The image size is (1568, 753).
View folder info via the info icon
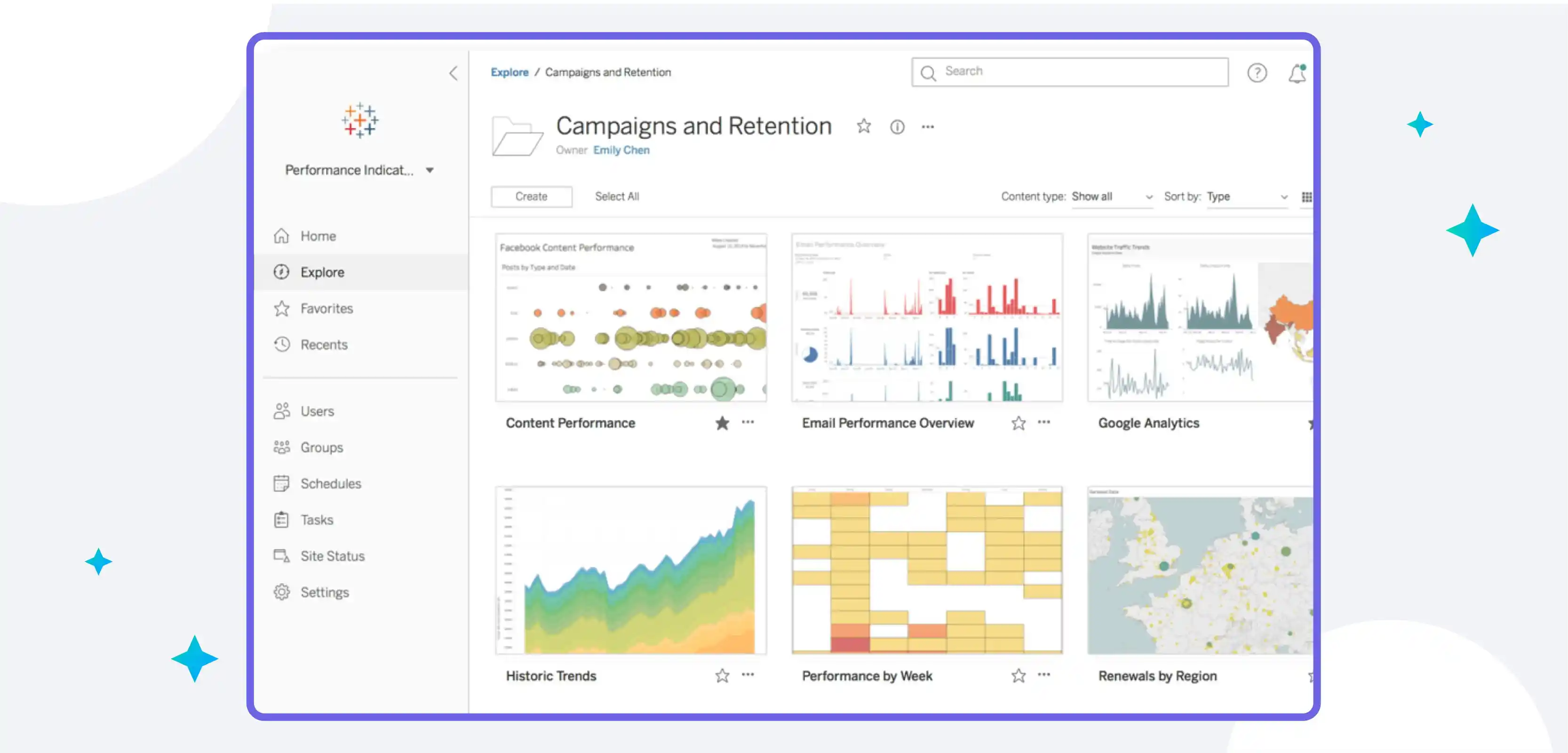[897, 127]
